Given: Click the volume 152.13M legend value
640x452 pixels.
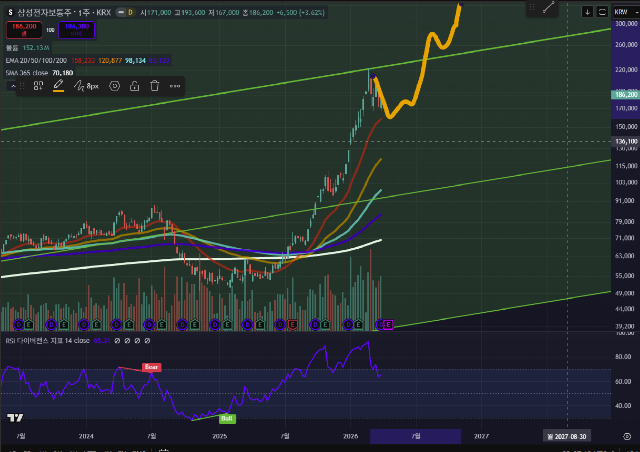Looking at the screenshot, I should pos(36,48).
